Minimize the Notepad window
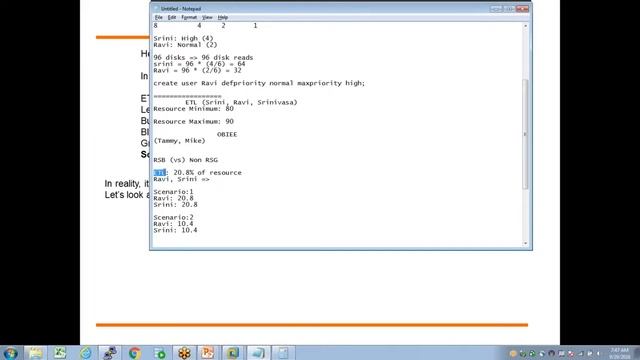Viewport: 640px width, 360px height. point(496,9)
